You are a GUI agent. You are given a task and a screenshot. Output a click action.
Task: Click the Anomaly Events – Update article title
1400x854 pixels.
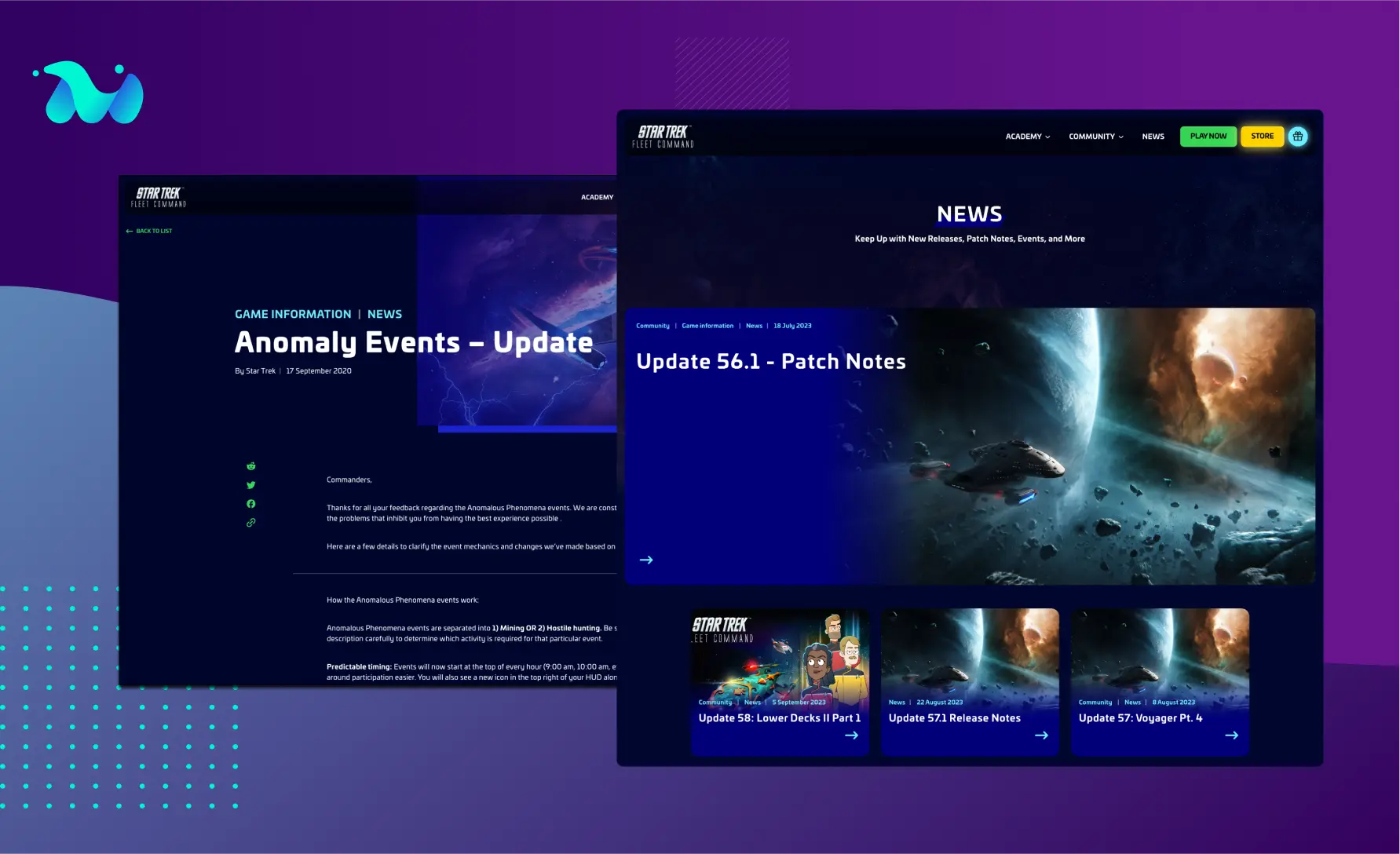point(414,343)
